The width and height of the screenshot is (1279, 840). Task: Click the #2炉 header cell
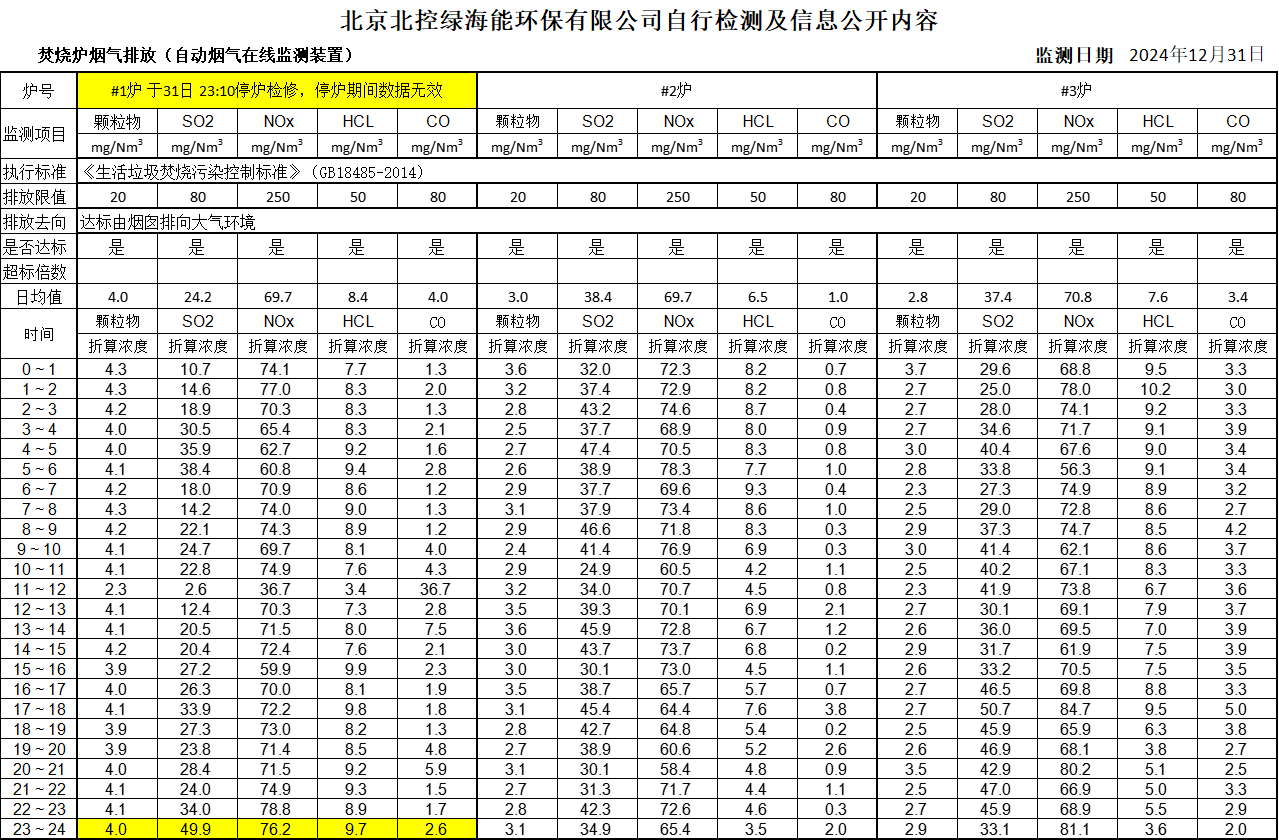[x=677, y=91]
